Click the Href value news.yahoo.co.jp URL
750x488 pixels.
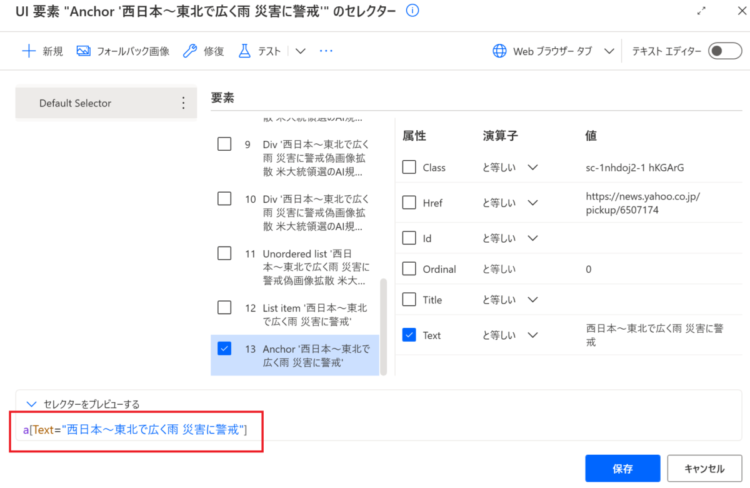[643, 203]
